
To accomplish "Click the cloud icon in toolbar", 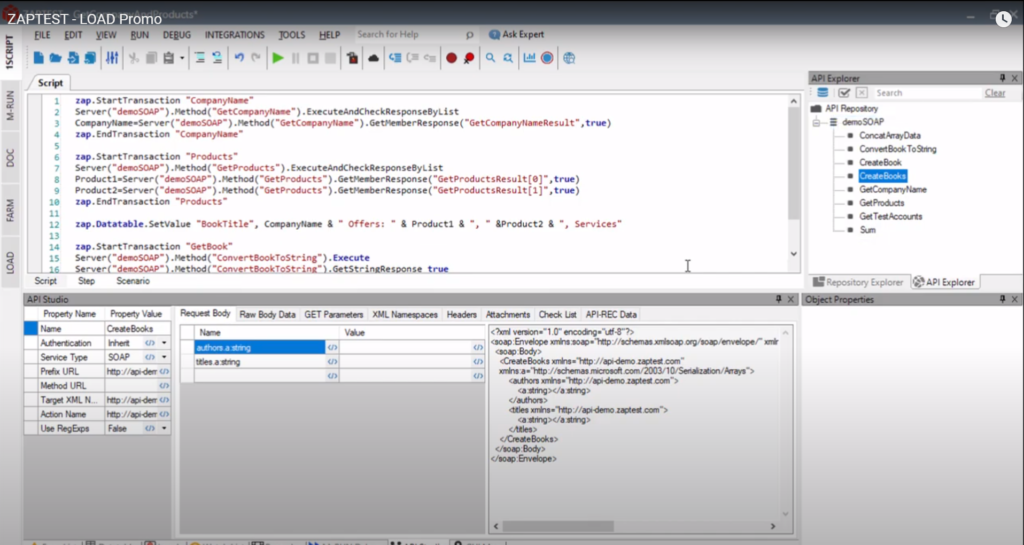I will [374, 58].
